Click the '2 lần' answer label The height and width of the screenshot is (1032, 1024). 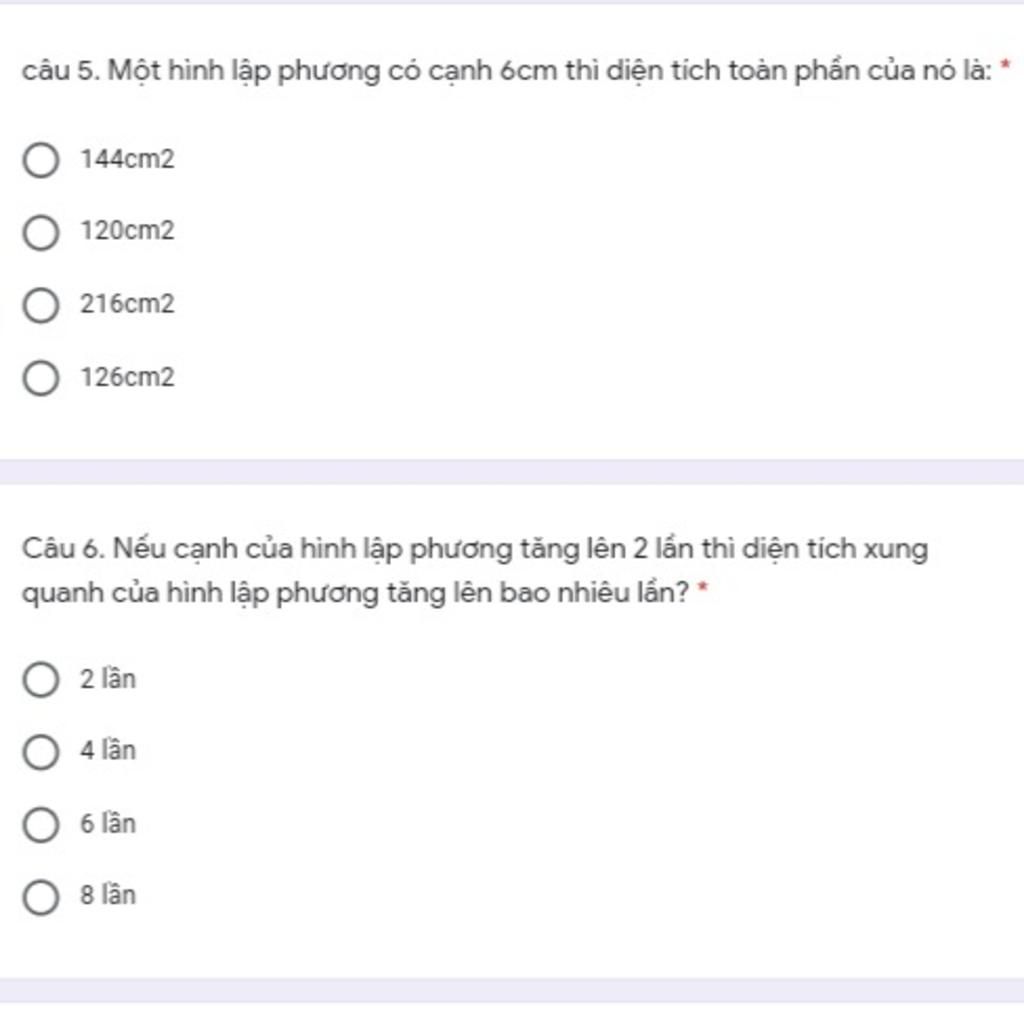pyautogui.click(x=108, y=679)
